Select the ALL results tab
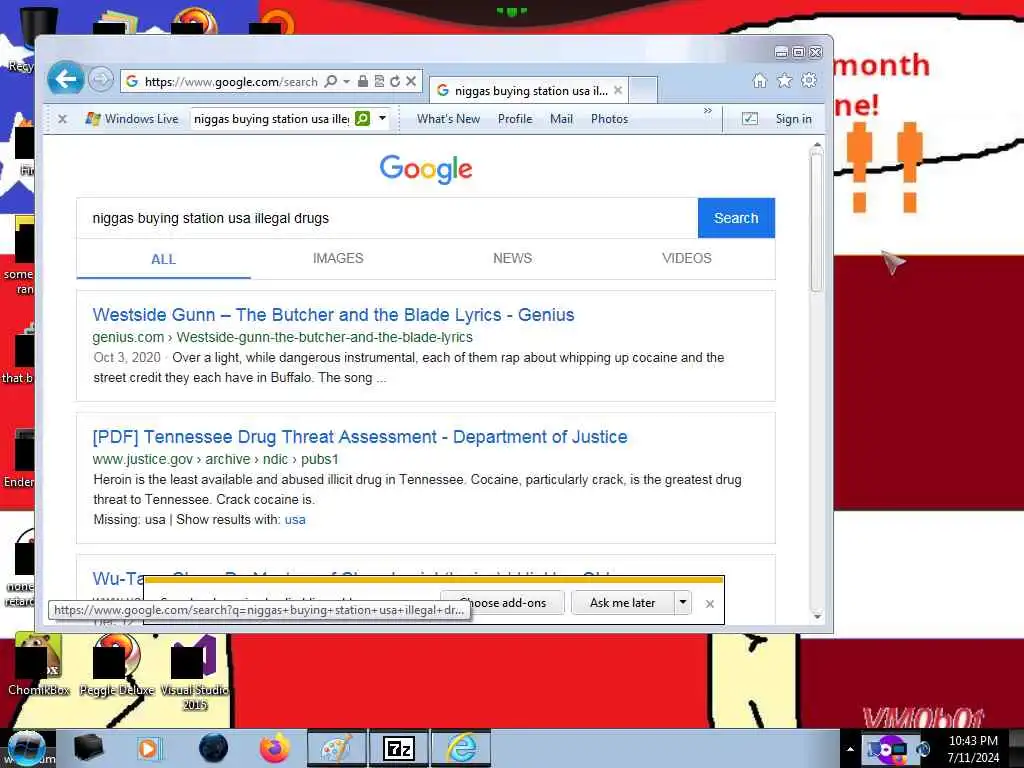The width and height of the screenshot is (1024, 768). tap(163, 259)
